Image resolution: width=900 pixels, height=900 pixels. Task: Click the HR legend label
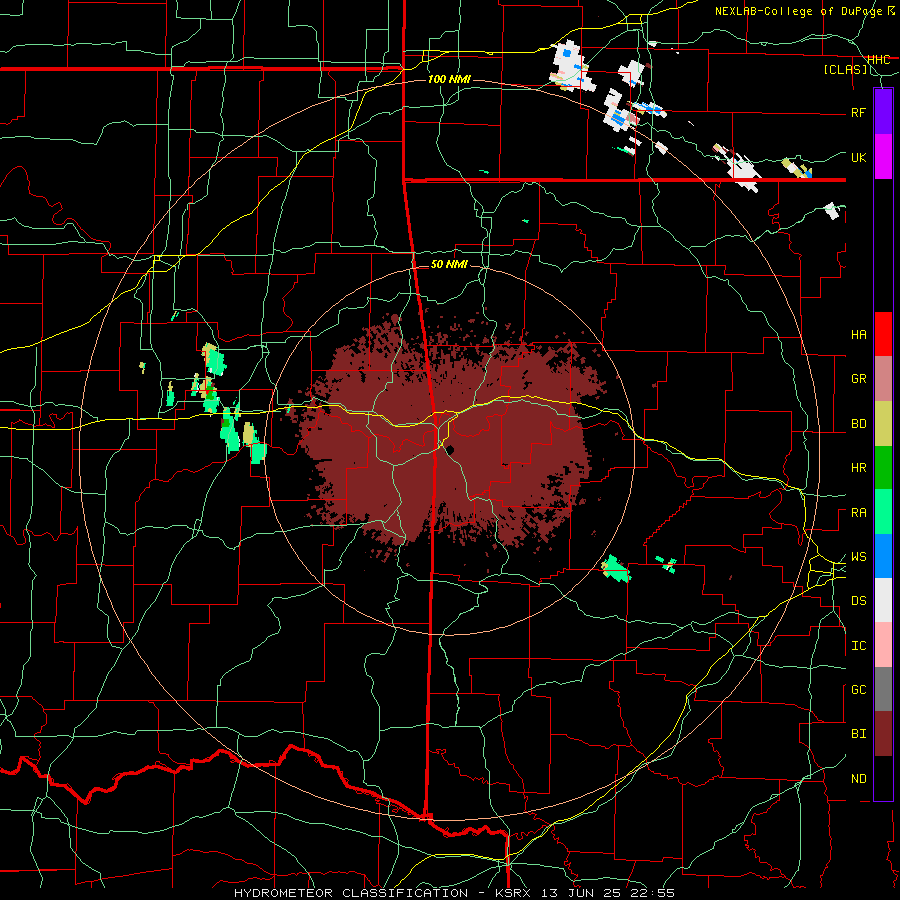(x=858, y=468)
